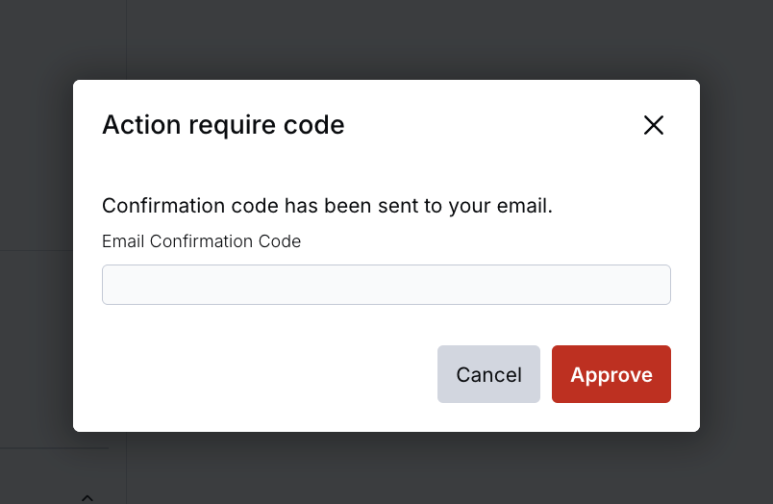Close the Action require code dialog
The height and width of the screenshot is (504, 773).
click(x=654, y=125)
